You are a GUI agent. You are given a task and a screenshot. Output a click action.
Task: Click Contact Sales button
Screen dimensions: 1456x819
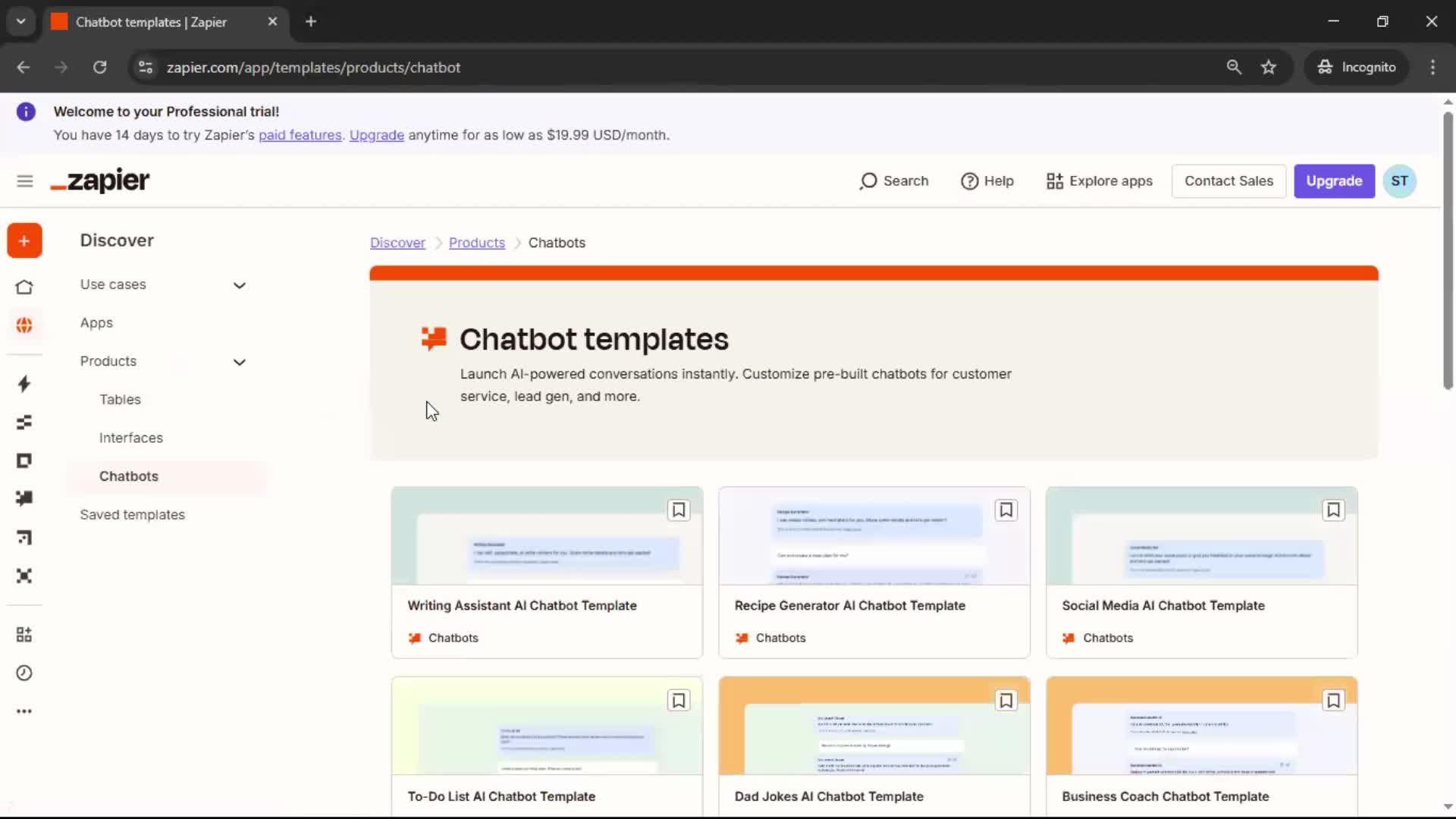tap(1228, 181)
